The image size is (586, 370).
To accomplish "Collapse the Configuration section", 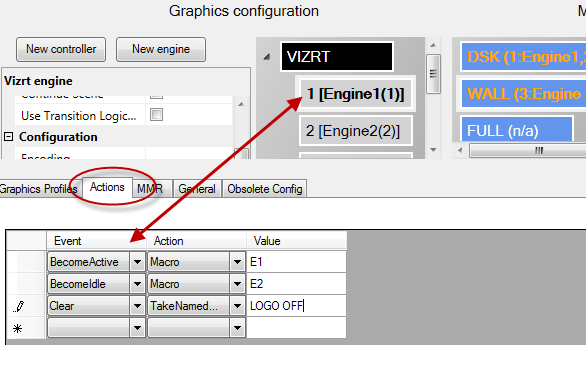I will pyautogui.click(x=8, y=137).
